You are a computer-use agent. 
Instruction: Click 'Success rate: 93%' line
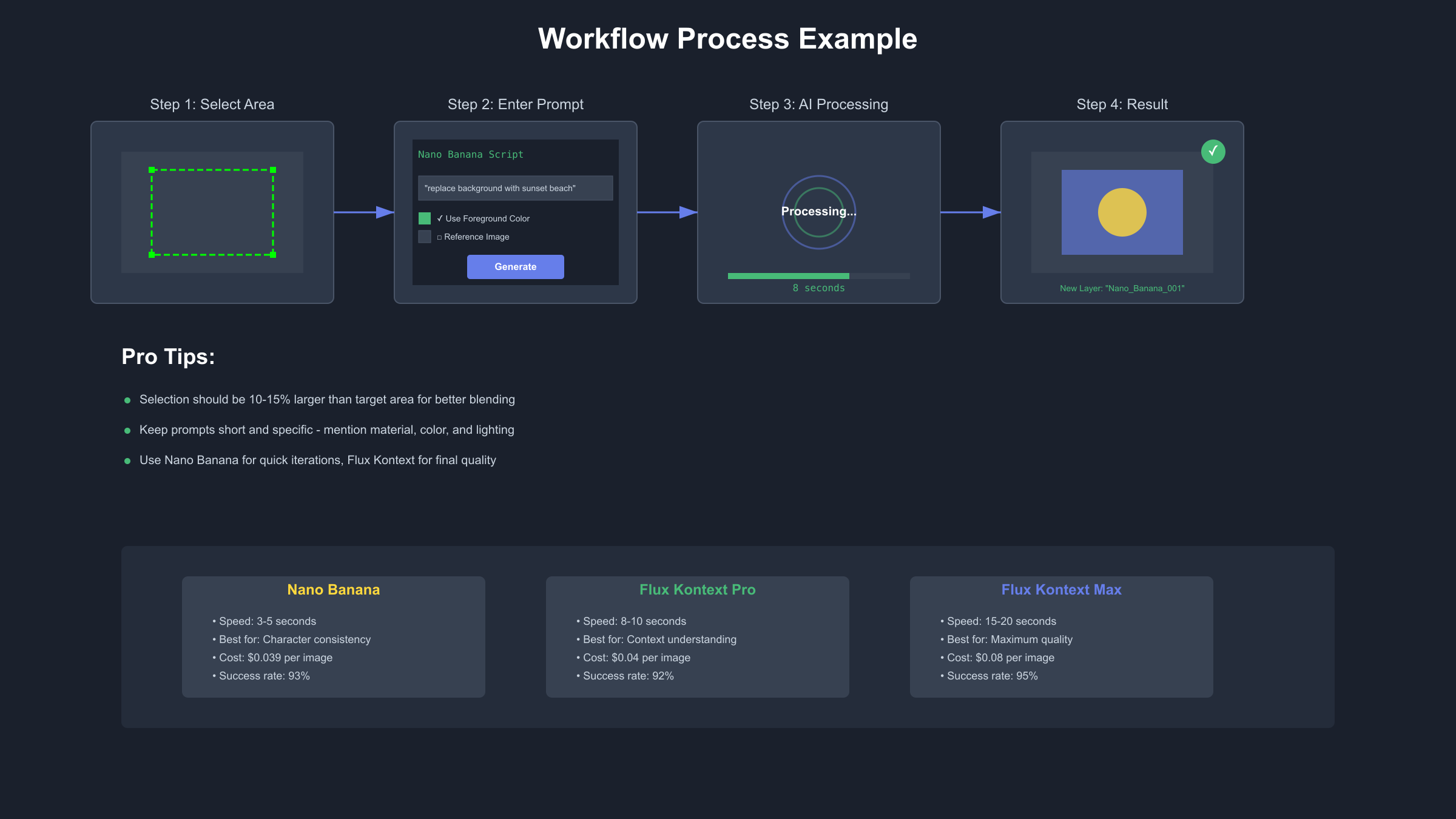pyautogui.click(x=261, y=676)
